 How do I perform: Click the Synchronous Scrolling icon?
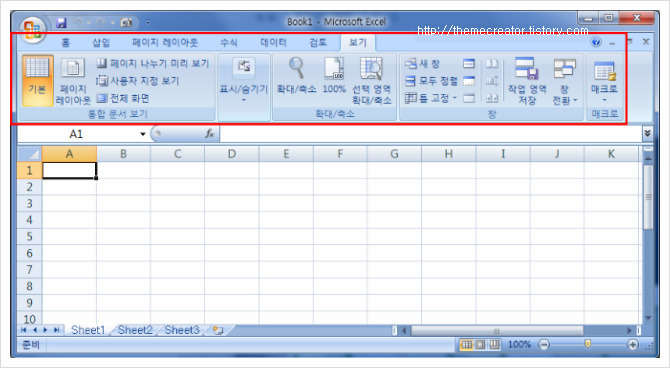(x=492, y=81)
